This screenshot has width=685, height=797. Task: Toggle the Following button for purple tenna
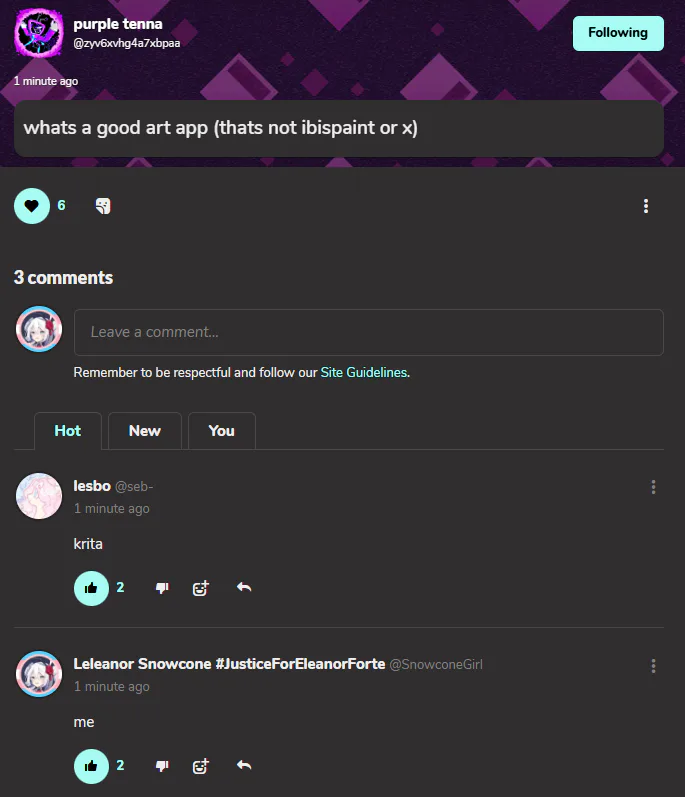[x=618, y=33]
